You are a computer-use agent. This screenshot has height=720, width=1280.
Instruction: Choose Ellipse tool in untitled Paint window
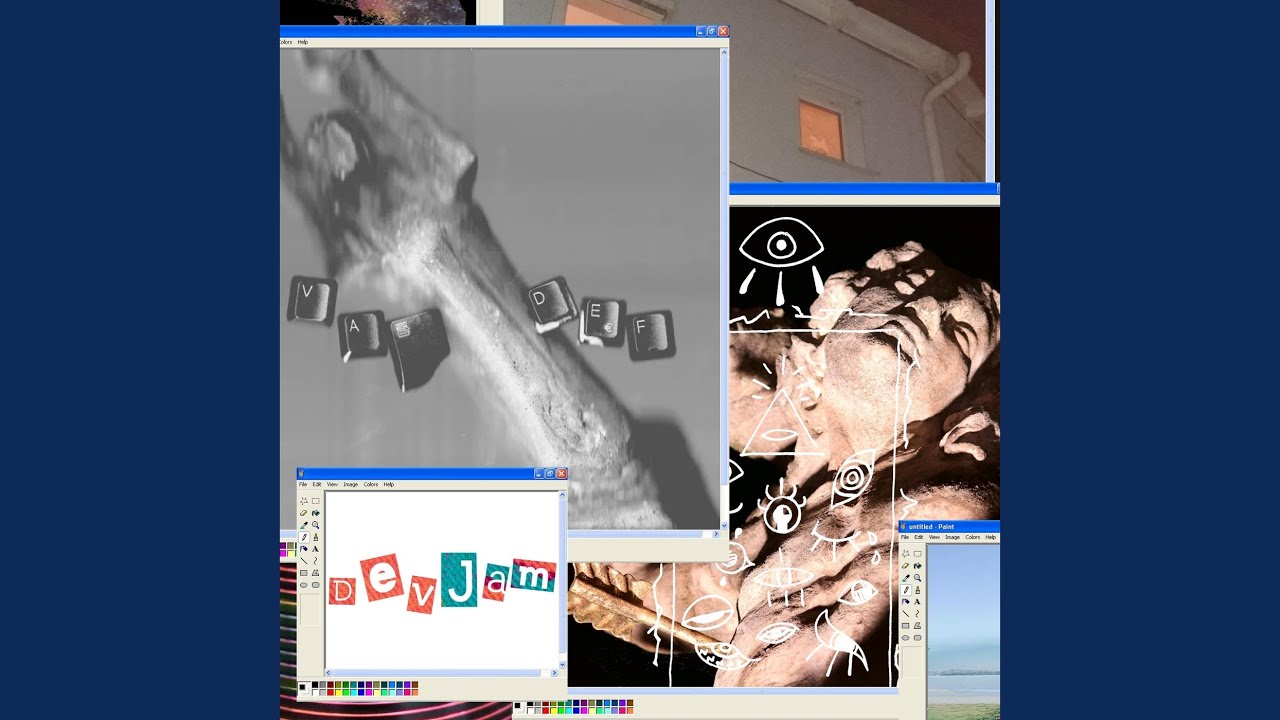906,638
